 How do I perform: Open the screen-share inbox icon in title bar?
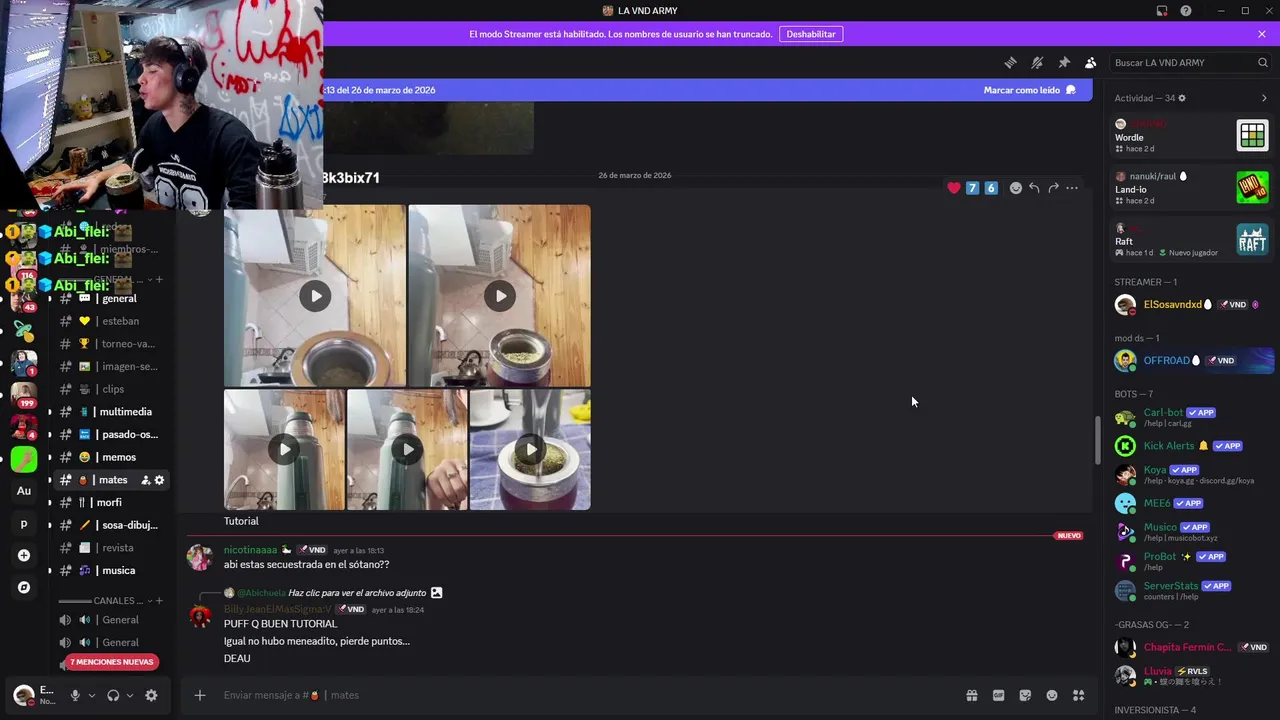[1161, 11]
